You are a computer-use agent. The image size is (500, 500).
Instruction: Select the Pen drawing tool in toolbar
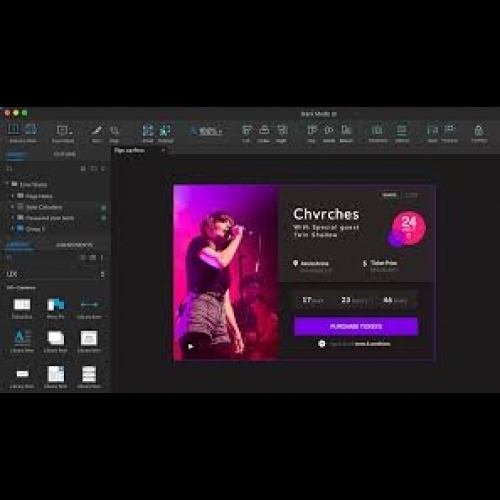coord(97,130)
